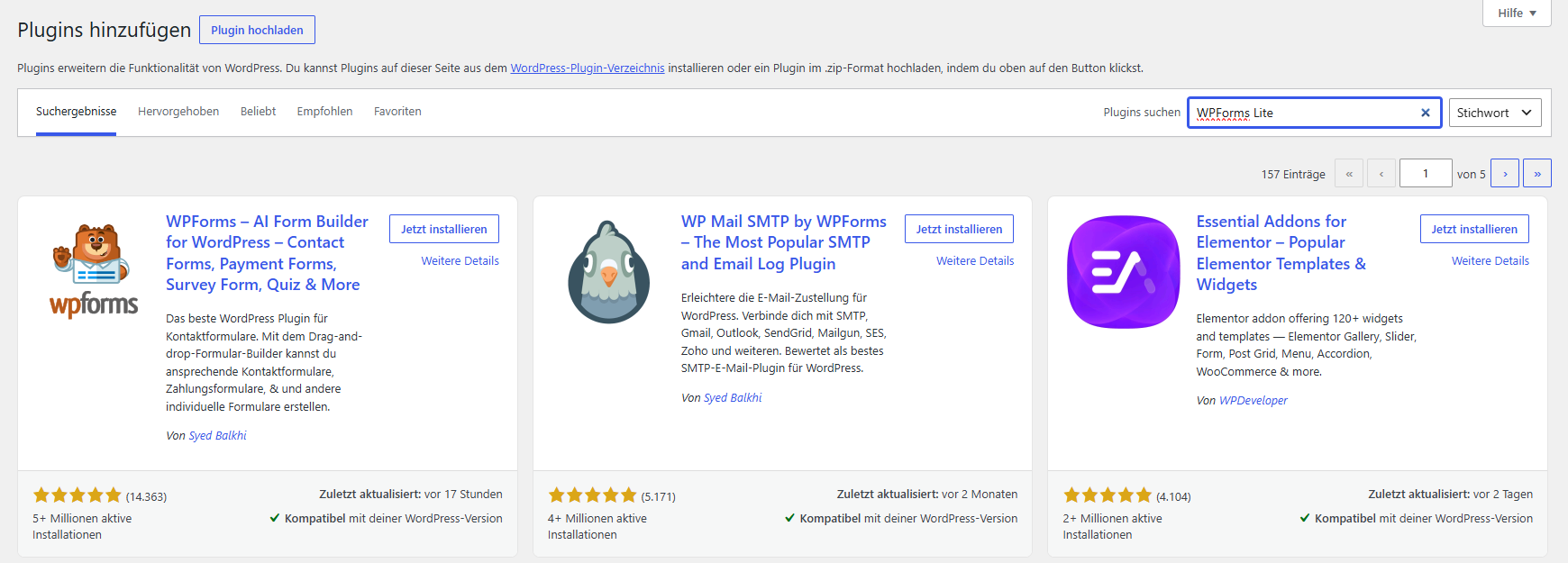Viewport: 1568px width, 563px height.
Task: Click 'Zuletzt aktualisiert: vor 2 Tagen' text
Action: (x=1450, y=494)
